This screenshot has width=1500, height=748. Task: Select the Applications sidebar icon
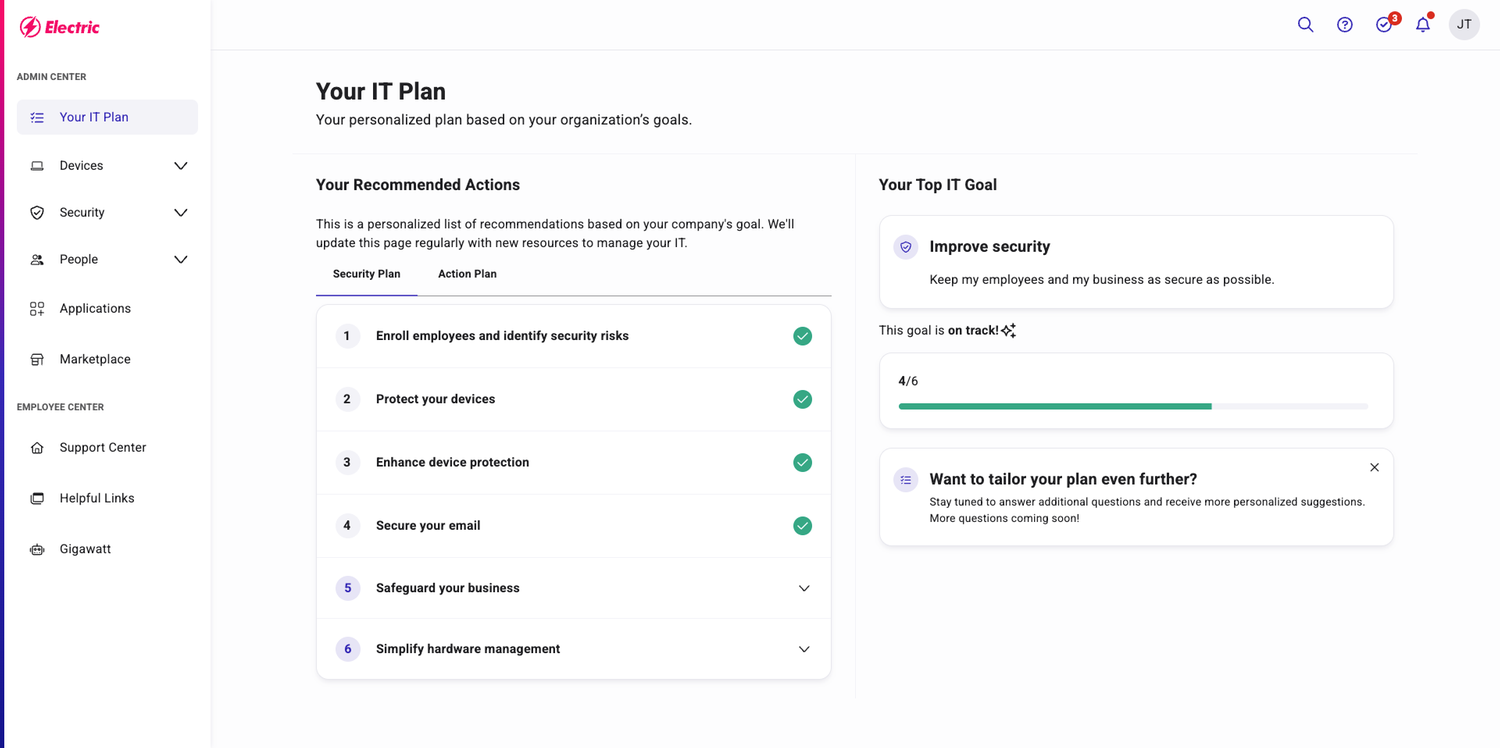click(x=36, y=308)
